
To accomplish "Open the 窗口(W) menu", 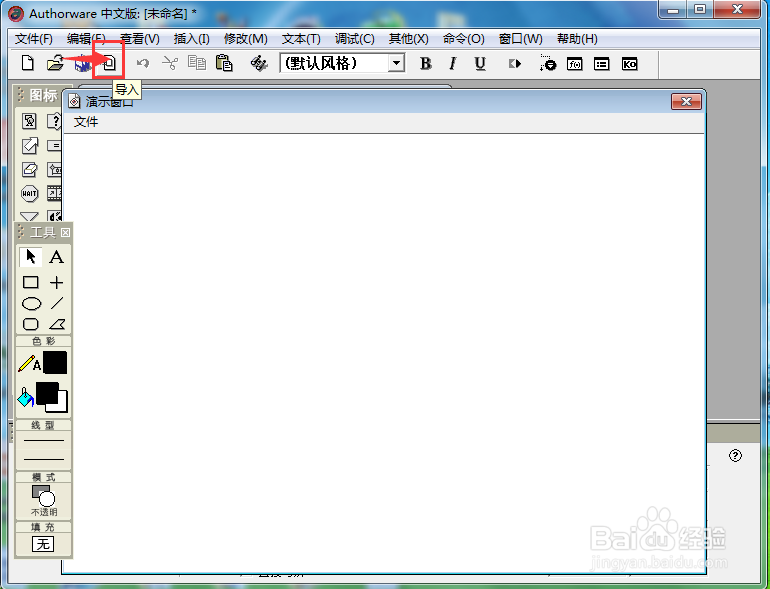I will [521, 39].
